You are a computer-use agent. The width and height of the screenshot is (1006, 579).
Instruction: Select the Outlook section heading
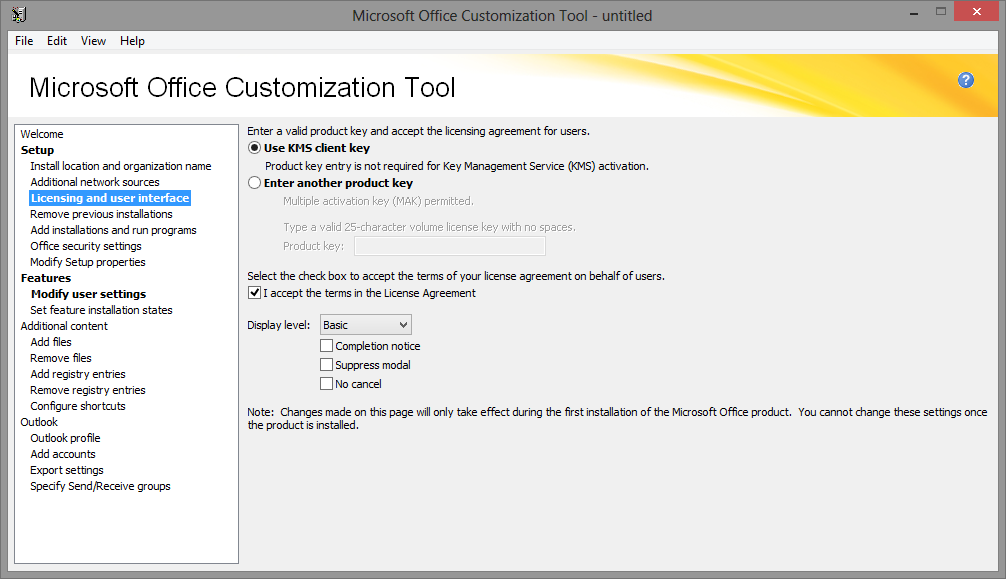tap(39, 423)
